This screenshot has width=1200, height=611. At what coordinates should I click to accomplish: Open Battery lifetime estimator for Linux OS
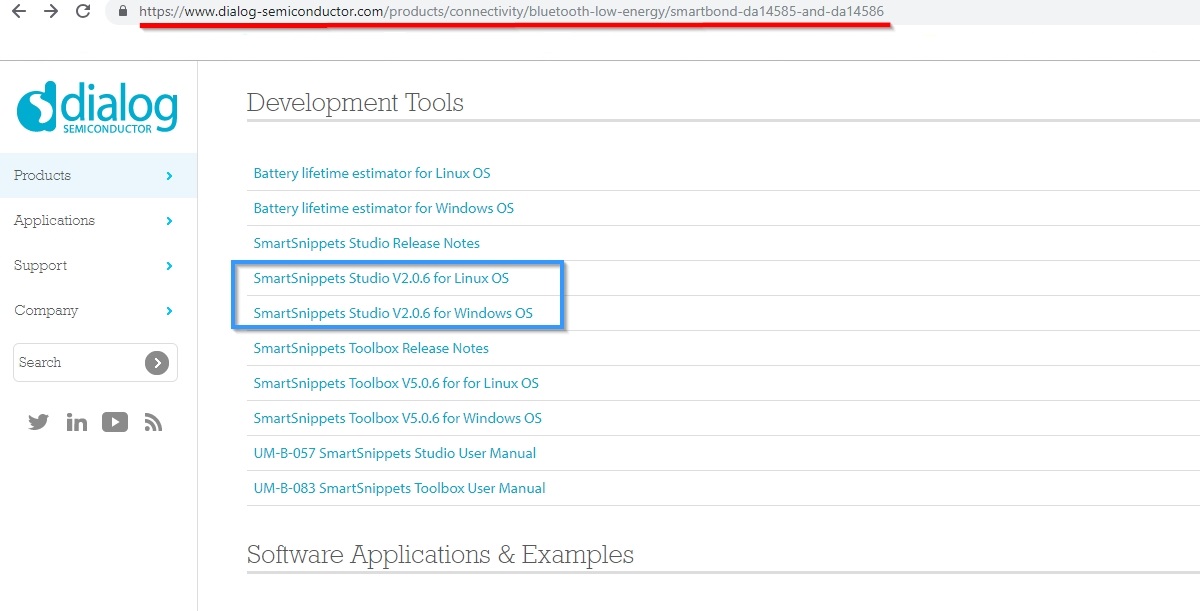(372, 173)
